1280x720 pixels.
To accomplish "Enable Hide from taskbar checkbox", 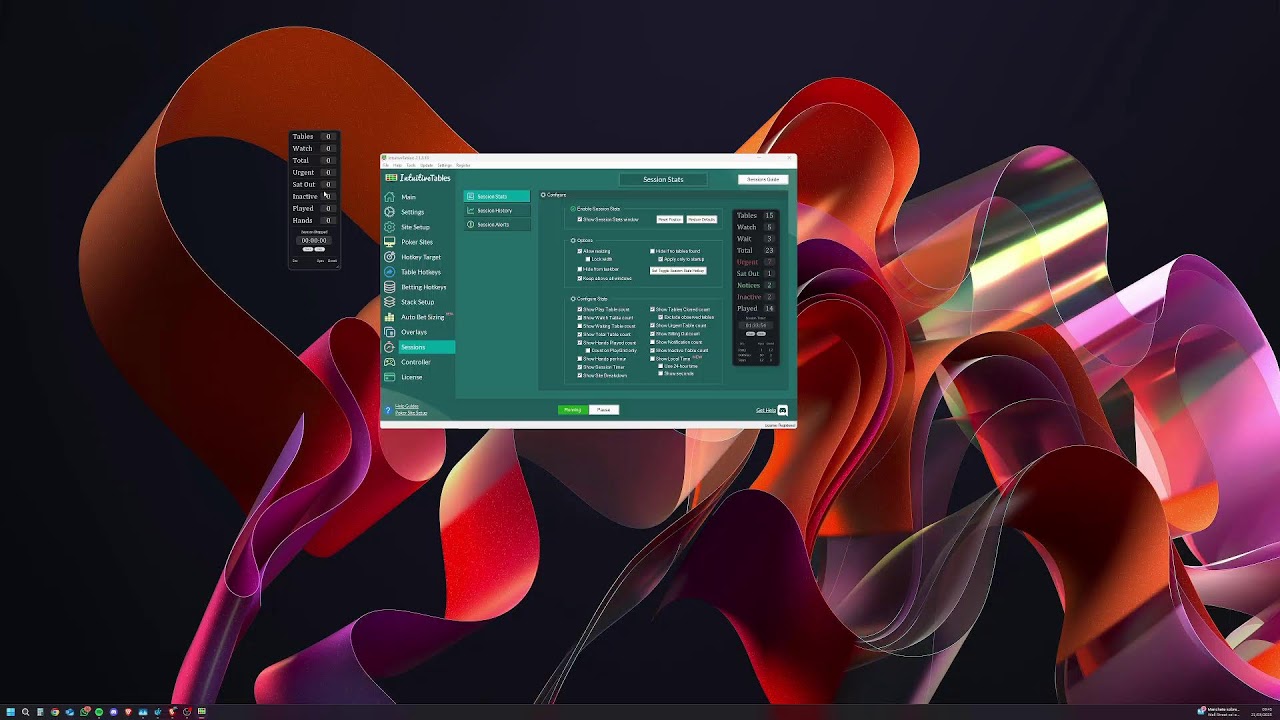I will [x=580, y=270].
